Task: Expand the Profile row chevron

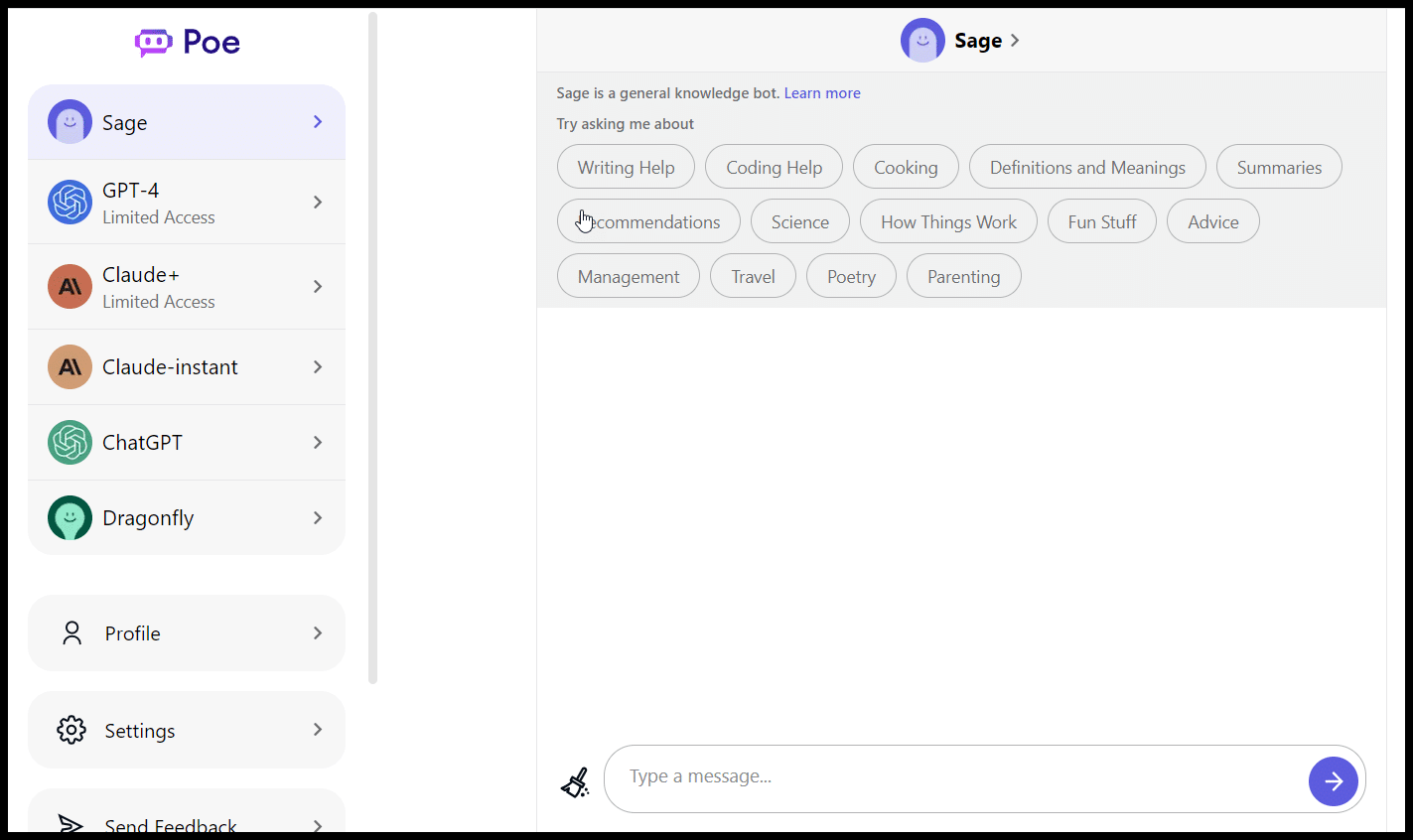Action: (x=318, y=633)
